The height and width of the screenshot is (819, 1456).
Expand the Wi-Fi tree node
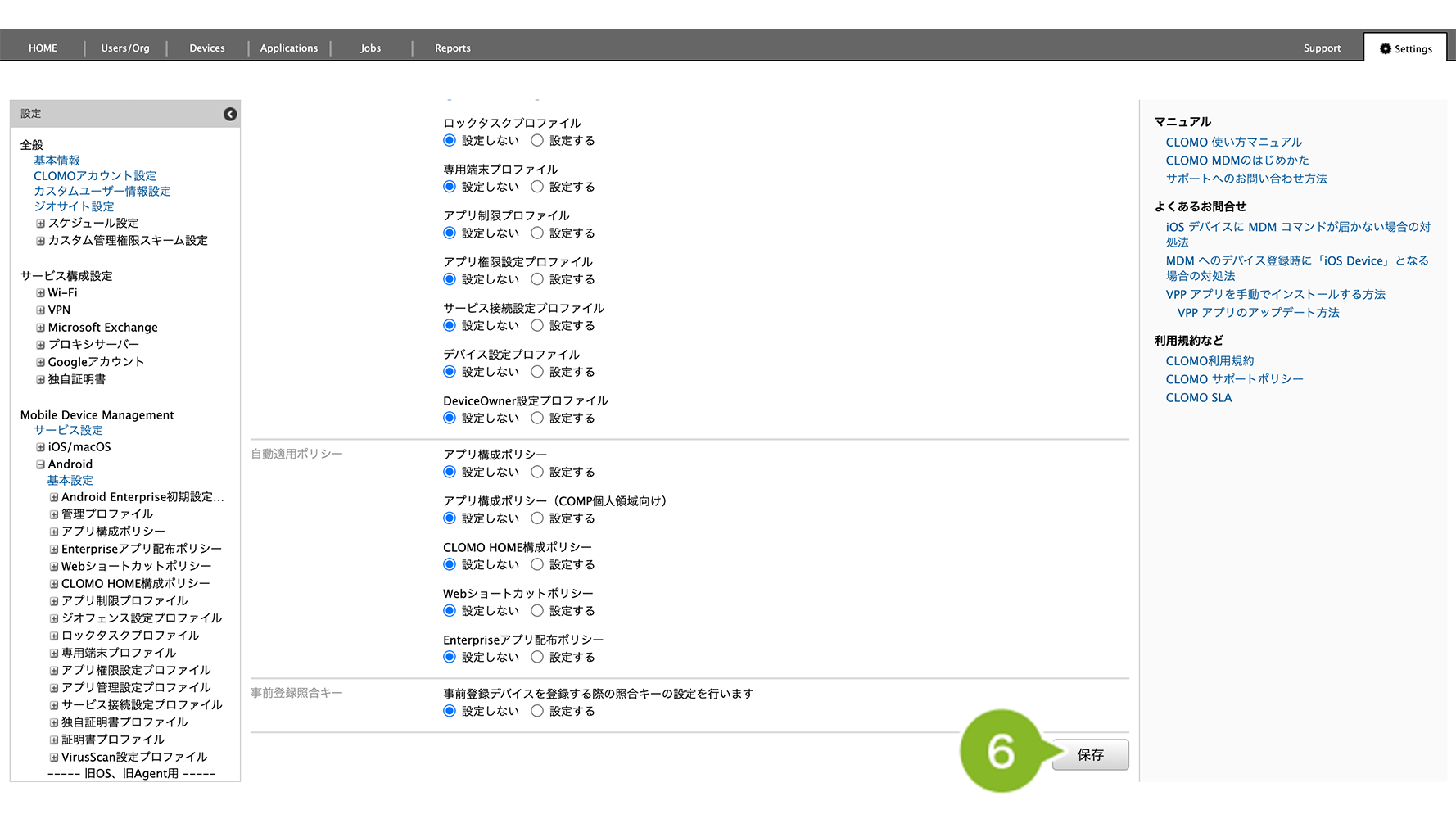40,293
